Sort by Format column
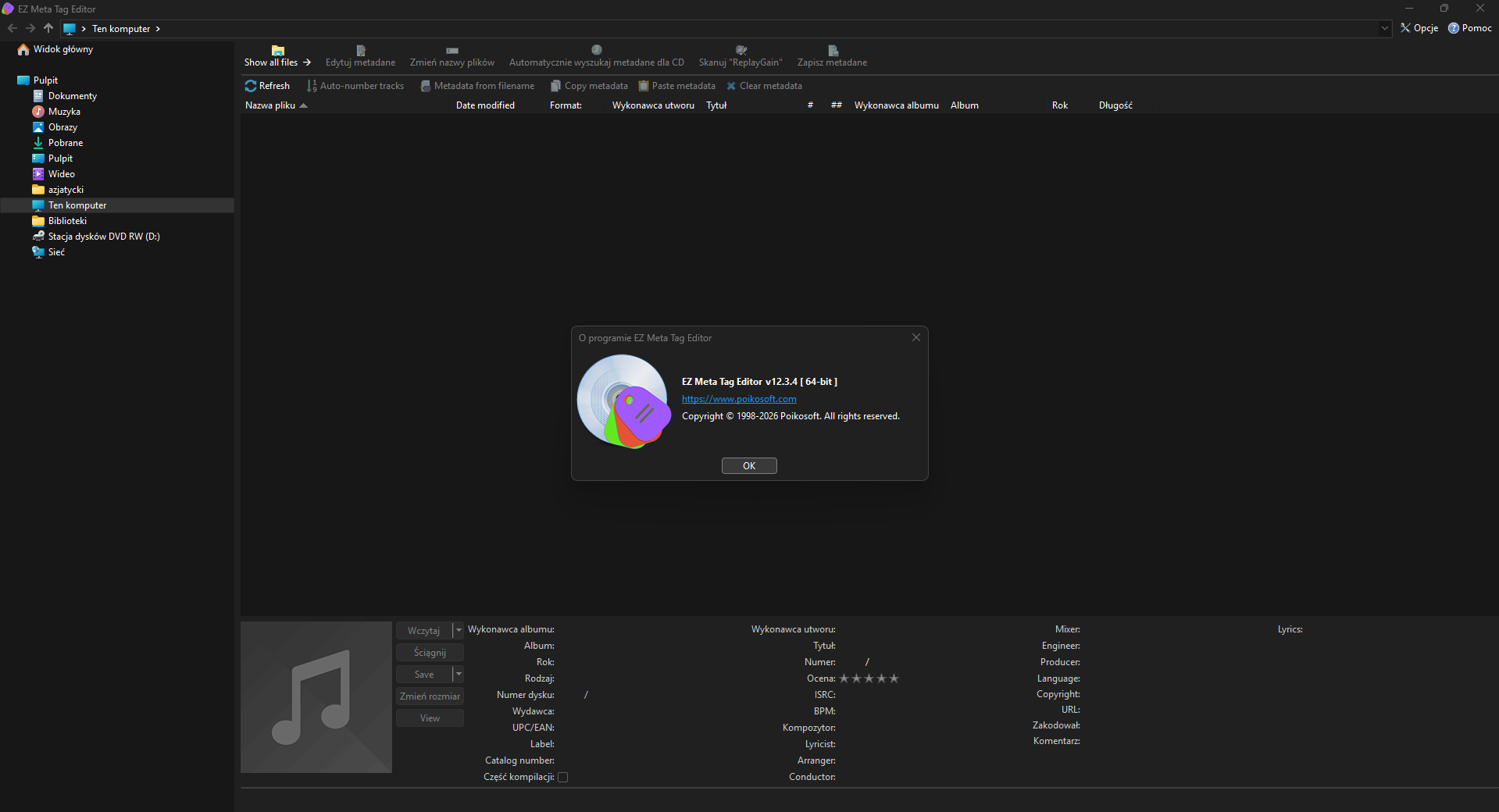Viewport: 1499px width, 812px height. click(566, 105)
